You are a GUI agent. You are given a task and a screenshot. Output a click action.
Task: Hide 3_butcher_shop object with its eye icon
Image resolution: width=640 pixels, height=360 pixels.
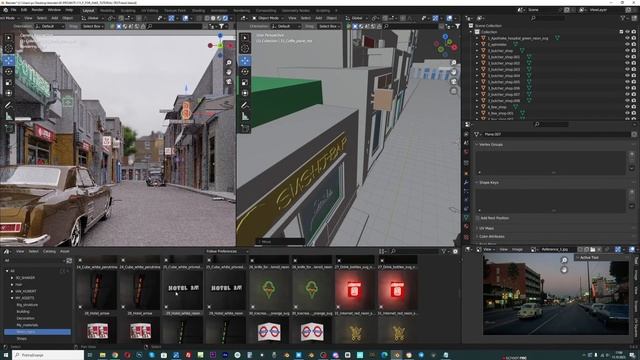(x=627, y=51)
